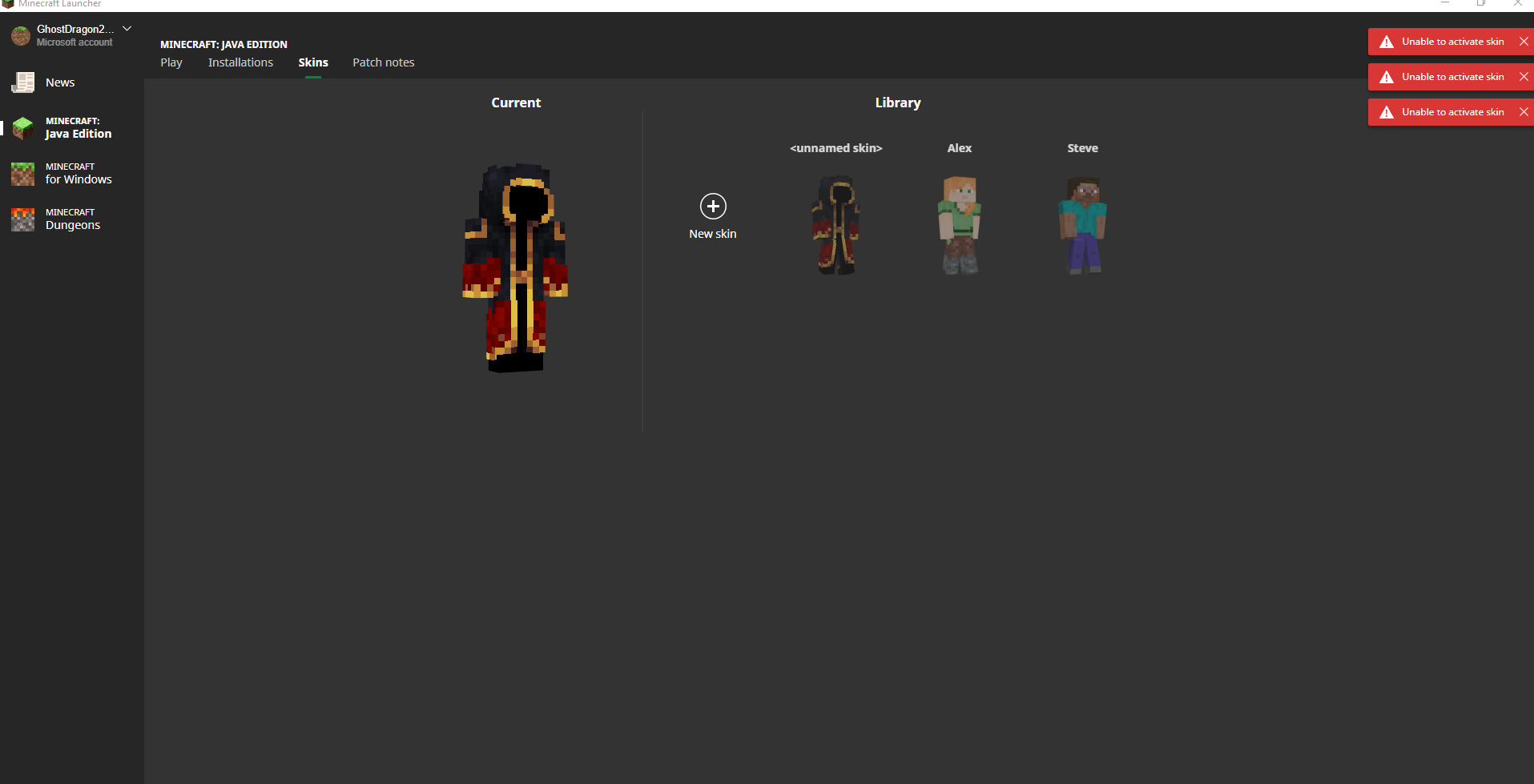Click the top 'Unable to activate skin' message text
This screenshot has width=1534, height=784.
[1453, 42]
